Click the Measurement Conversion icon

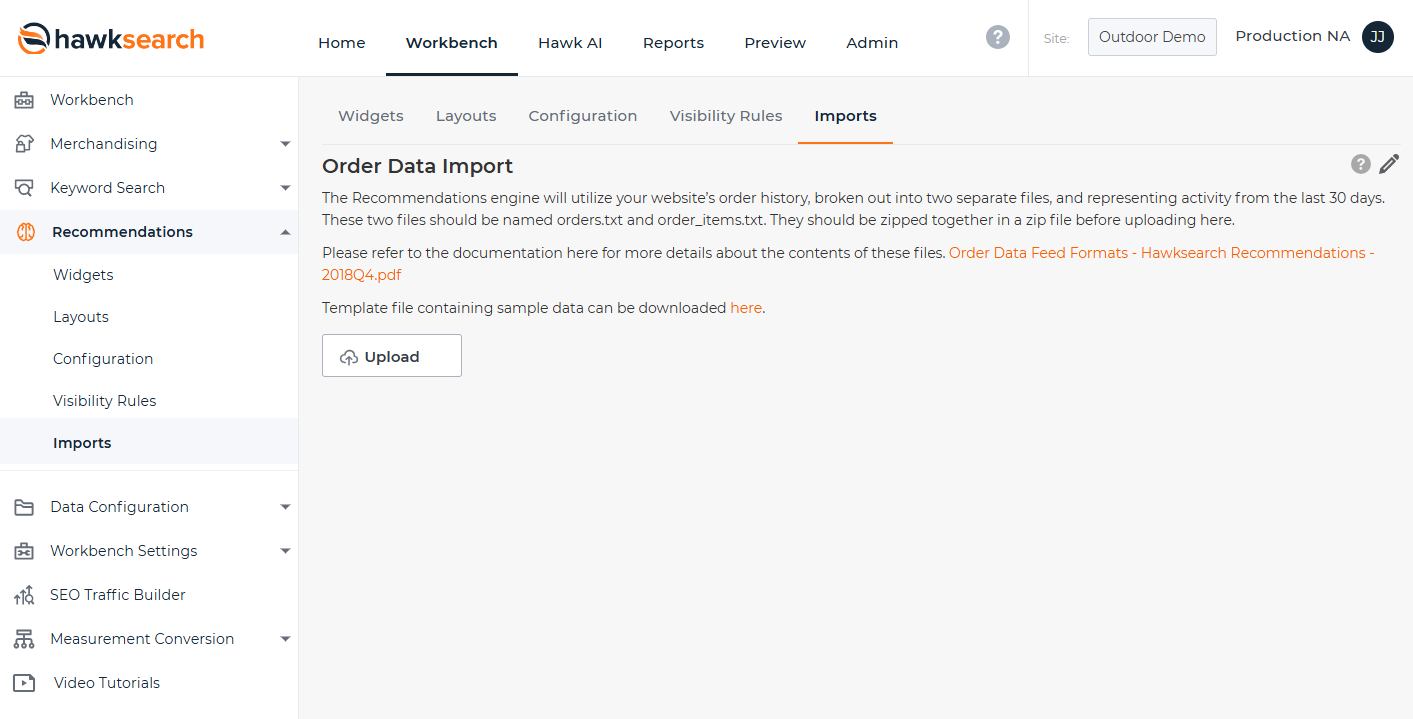click(24, 639)
